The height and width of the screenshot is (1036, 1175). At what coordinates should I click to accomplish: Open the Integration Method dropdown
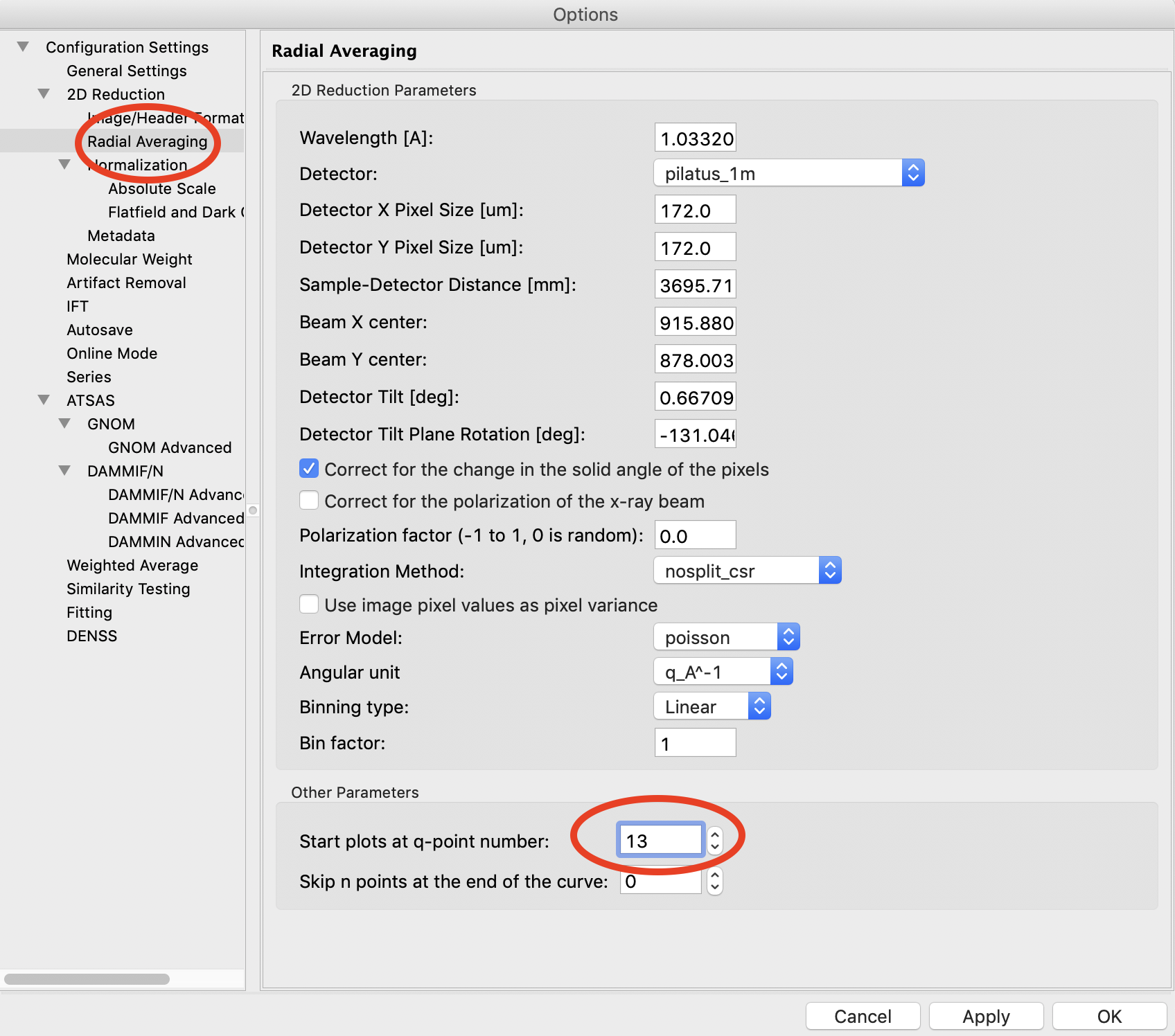(748, 571)
